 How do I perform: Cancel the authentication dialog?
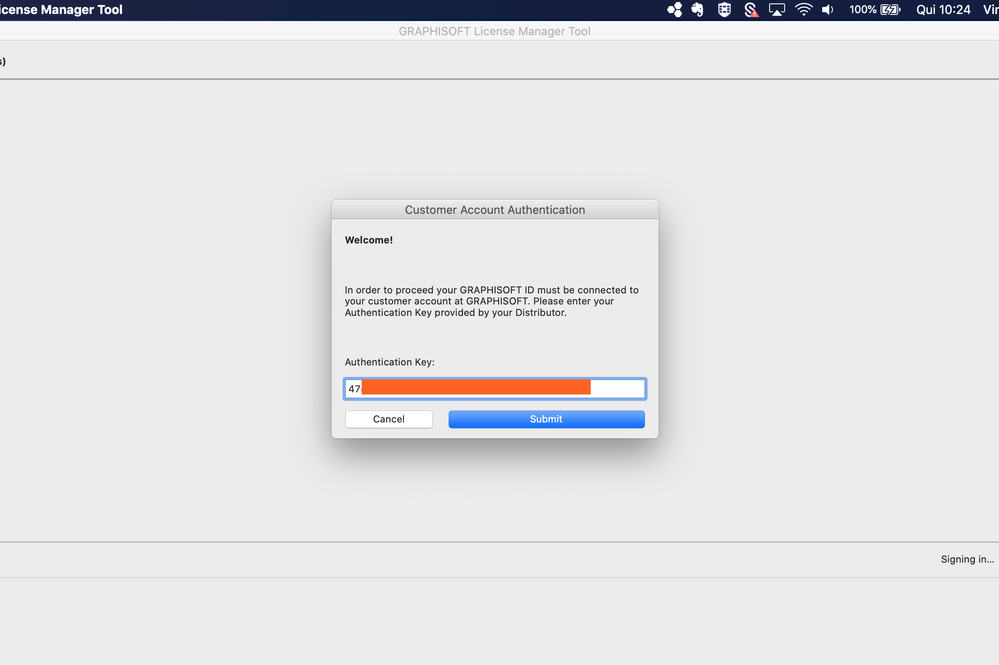pyautogui.click(x=389, y=419)
